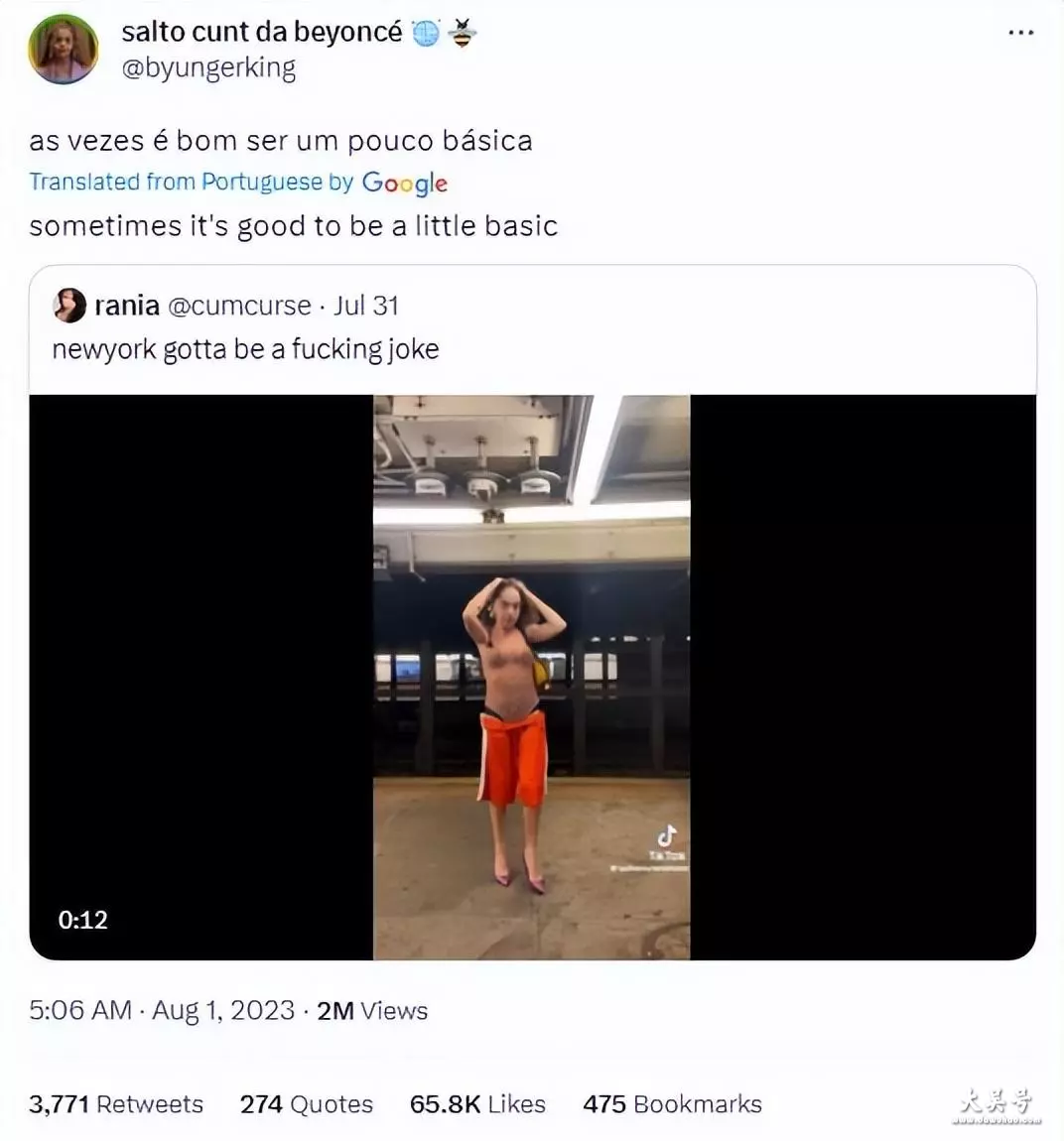This screenshot has width=1064, height=1141.
Task: Click the 5:06 AM Aug 1, 2023 timestamp
Action: [162, 1011]
